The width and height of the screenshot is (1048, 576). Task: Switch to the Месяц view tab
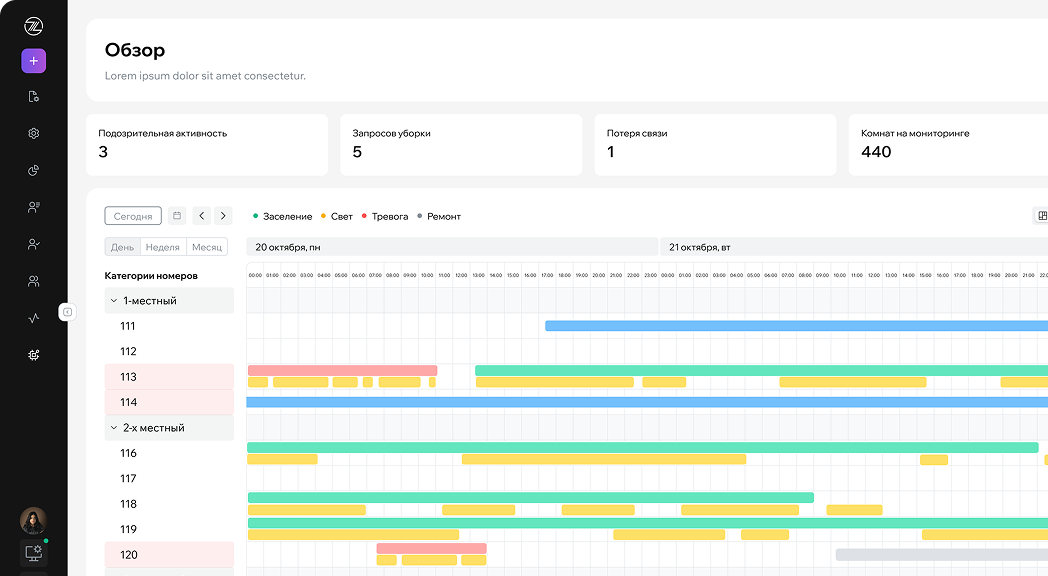(207, 247)
